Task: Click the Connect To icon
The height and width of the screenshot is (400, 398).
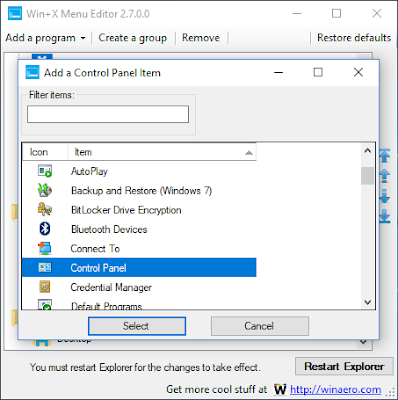Action: pyautogui.click(x=45, y=248)
